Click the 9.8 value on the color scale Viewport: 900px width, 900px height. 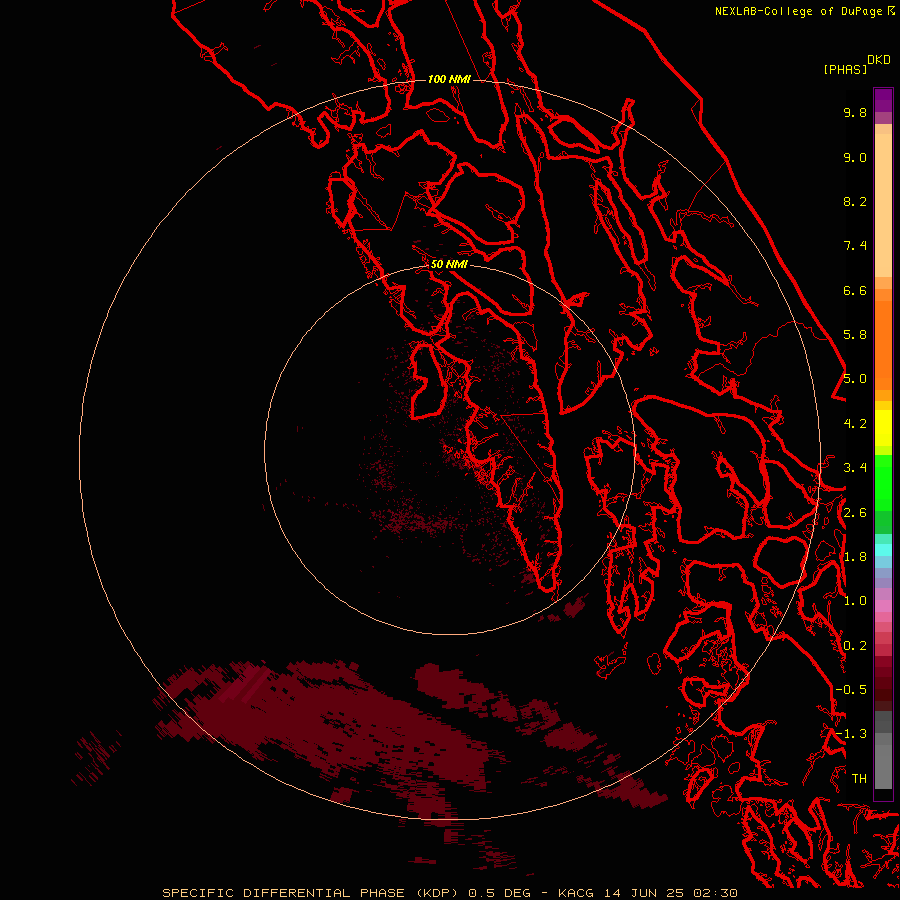[x=855, y=112]
